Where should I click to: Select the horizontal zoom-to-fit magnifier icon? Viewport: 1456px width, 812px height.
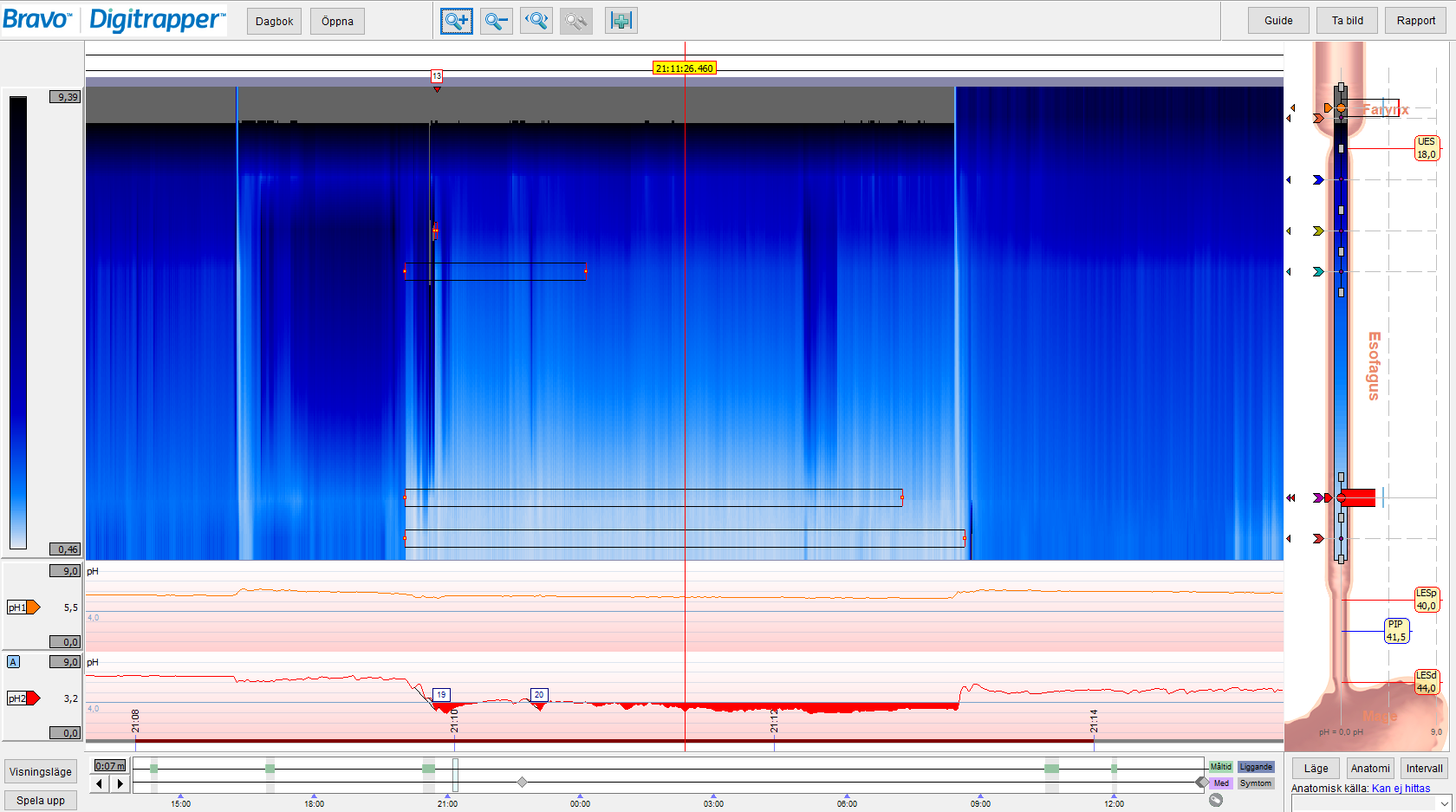pyautogui.click(x=536, y=21)
